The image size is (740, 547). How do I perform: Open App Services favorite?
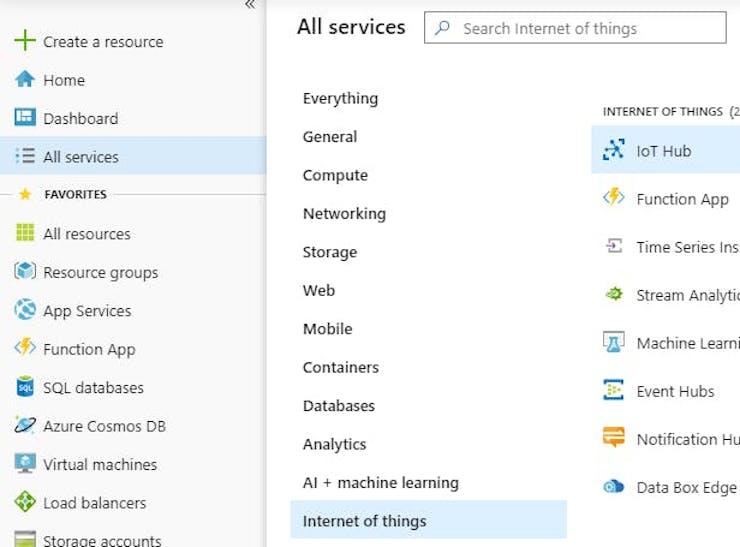click(87, 311)
